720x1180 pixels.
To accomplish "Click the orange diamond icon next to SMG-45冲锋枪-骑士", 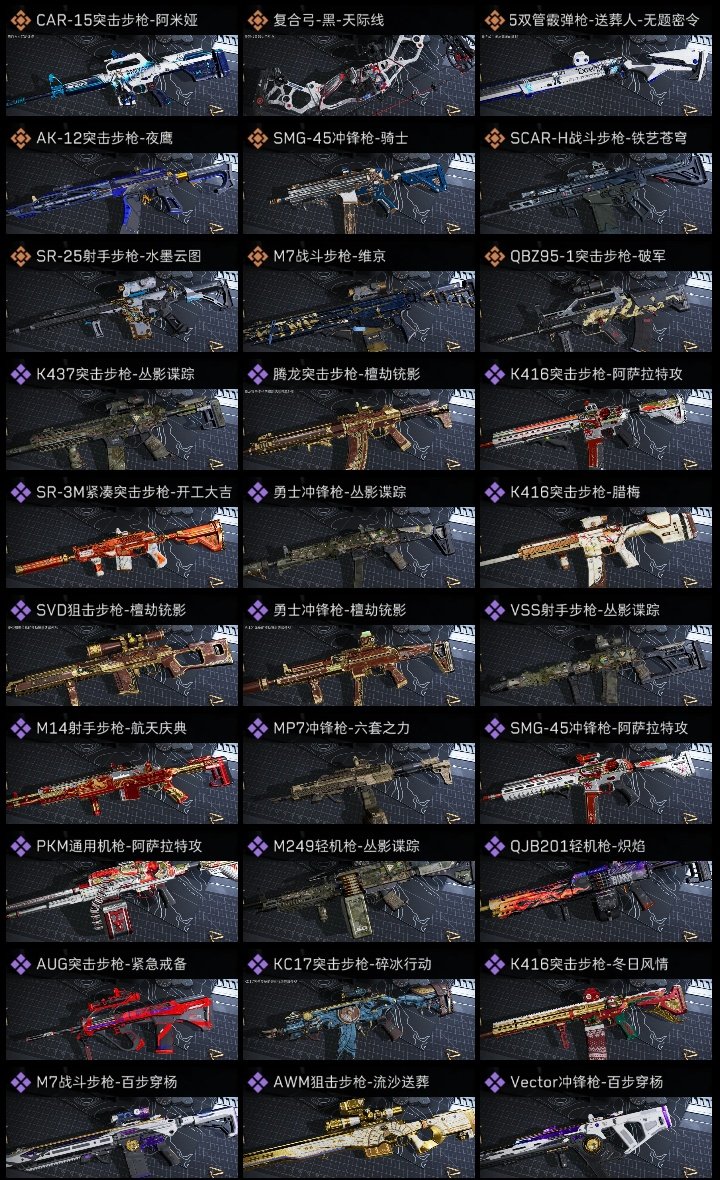I will [x=258, y=138].
